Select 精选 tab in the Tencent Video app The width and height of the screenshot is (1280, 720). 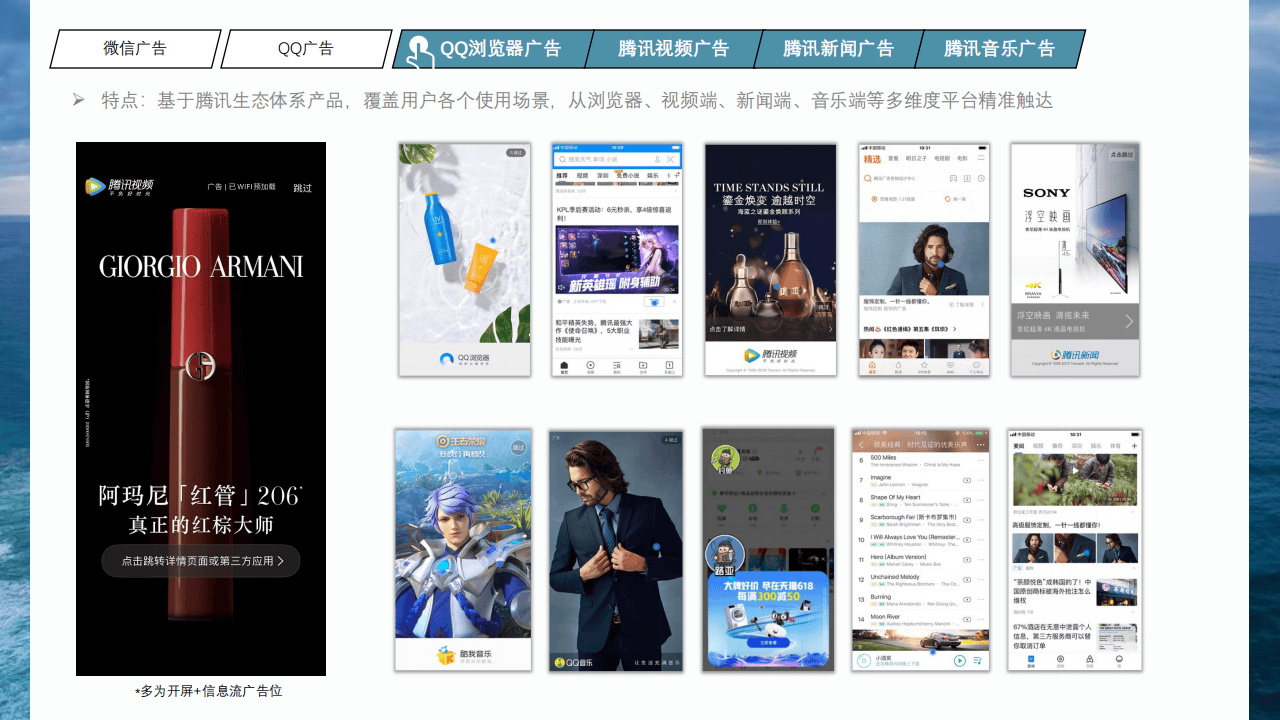pos(872,159)
